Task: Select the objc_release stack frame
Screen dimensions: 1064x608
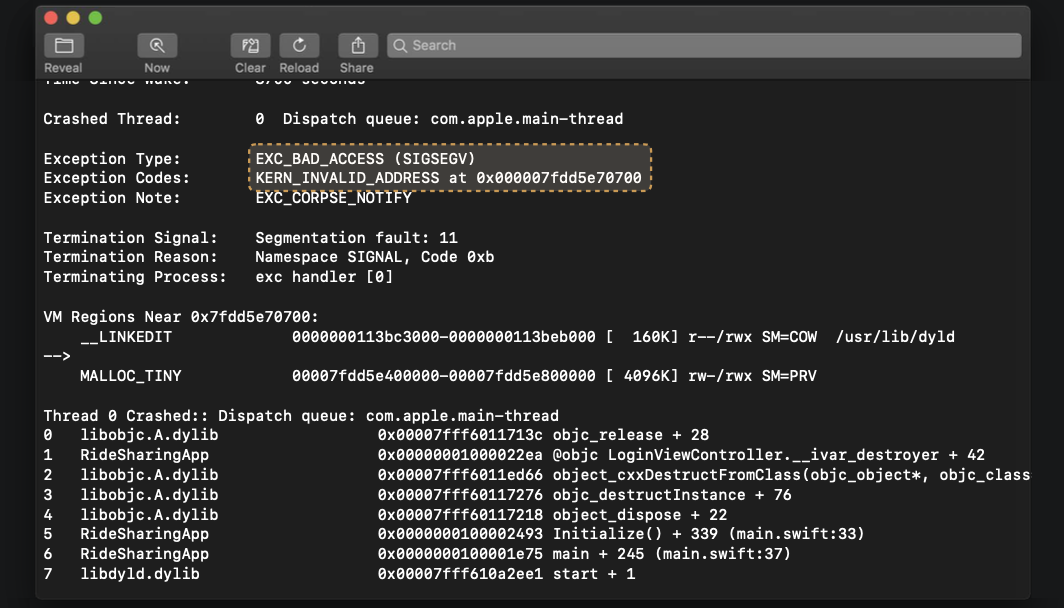Action: (400, 434)
